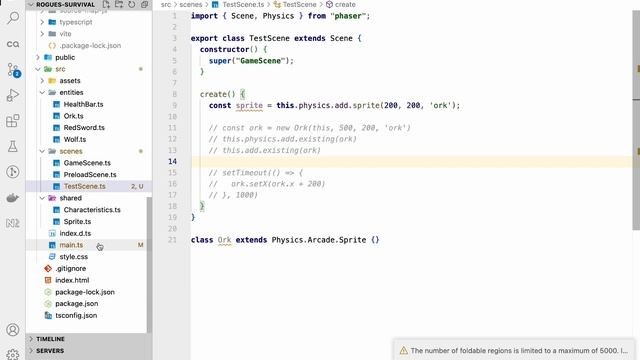Open tsconfig.json file
The width and height of the screenshot is (640, 360).
tap(76, 315)
